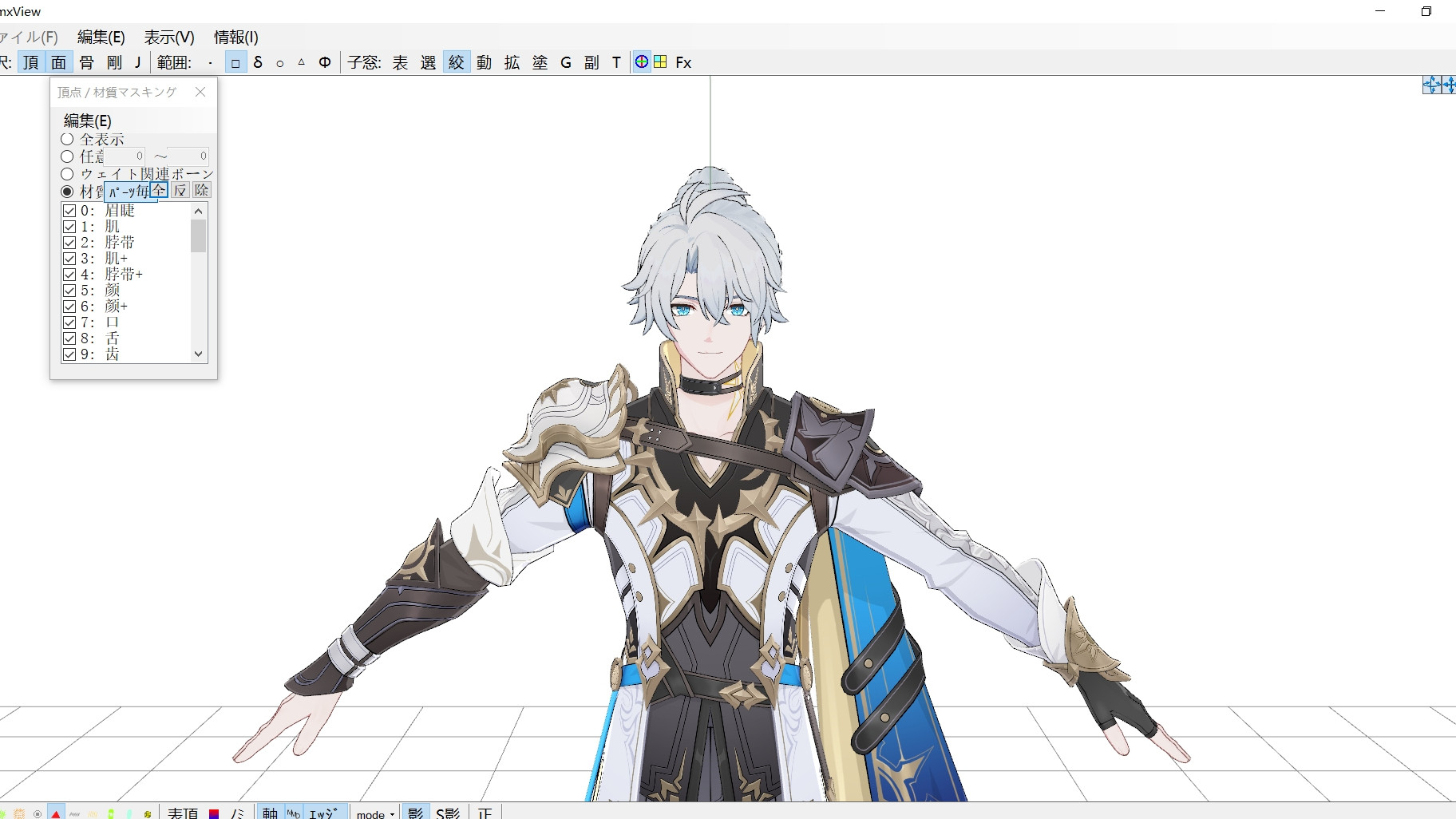Click the red-blue gradient color swatch

pyautogui.click(x=214, y=813)
